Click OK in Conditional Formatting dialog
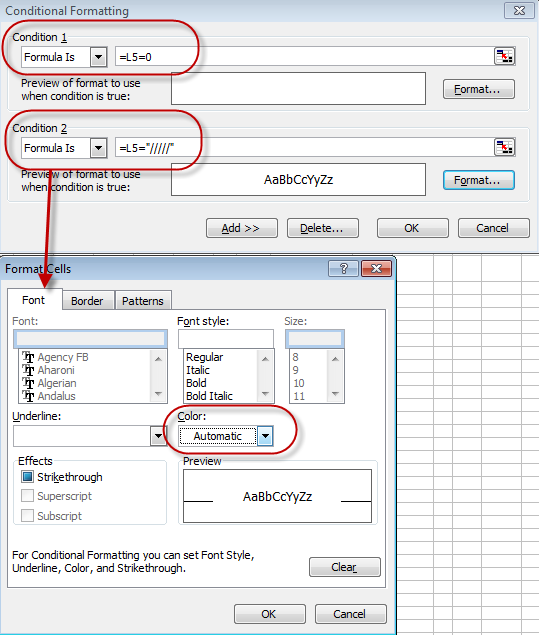Screen dimensions: 539x635 point(413,228)
